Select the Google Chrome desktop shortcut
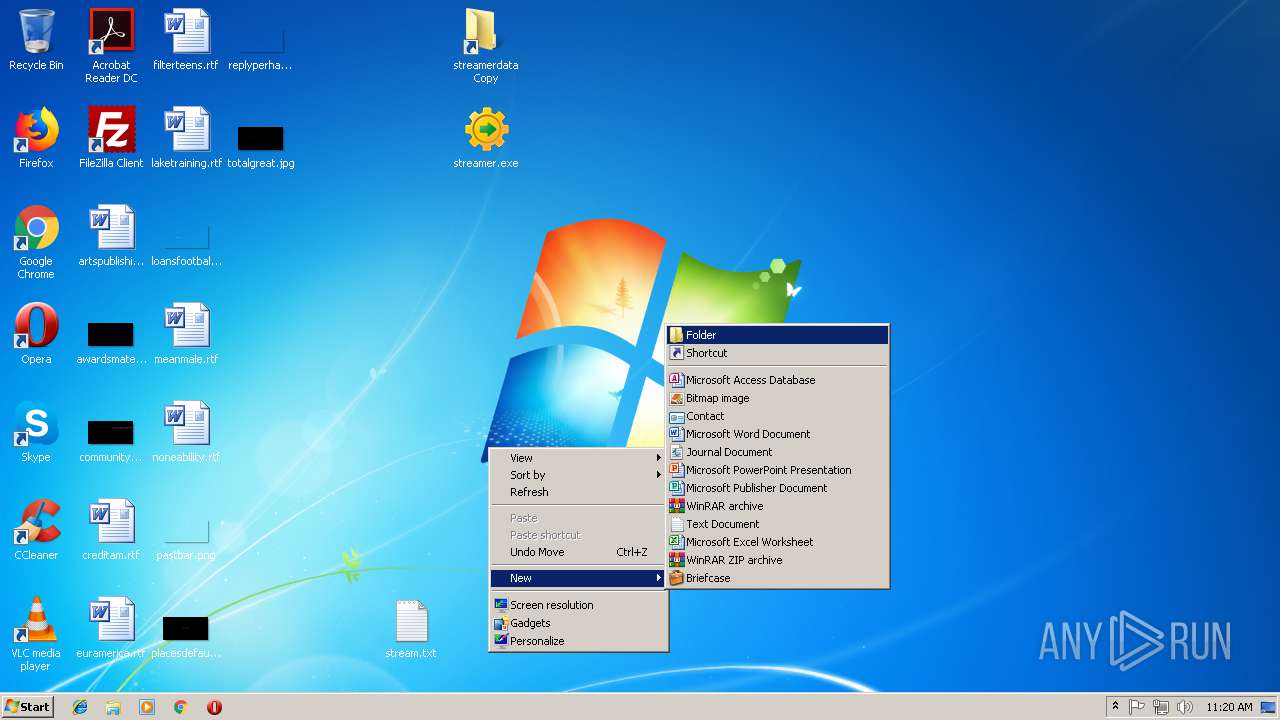The image size is (1280, 720). pyautogui.click(x=36, y=241)
